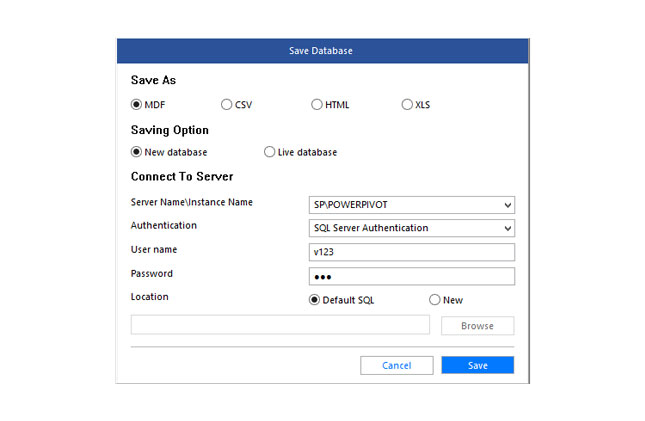The image size is (645, 421).
Task: Click the blue Save button
Action: pyautogui.click(x=478, y=365)
